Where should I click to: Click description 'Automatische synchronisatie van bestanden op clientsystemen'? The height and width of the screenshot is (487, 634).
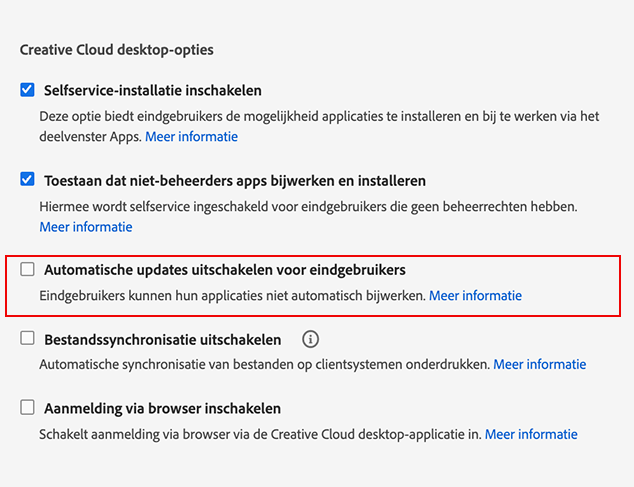point(264,365)
